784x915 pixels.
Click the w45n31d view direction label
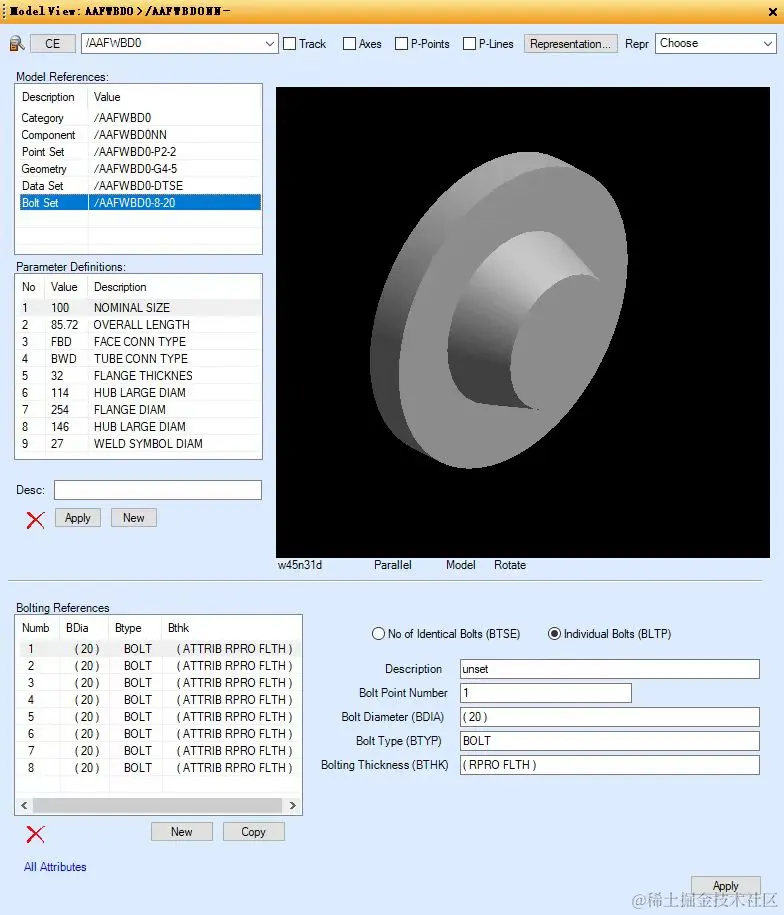click(x=300, y=565)
